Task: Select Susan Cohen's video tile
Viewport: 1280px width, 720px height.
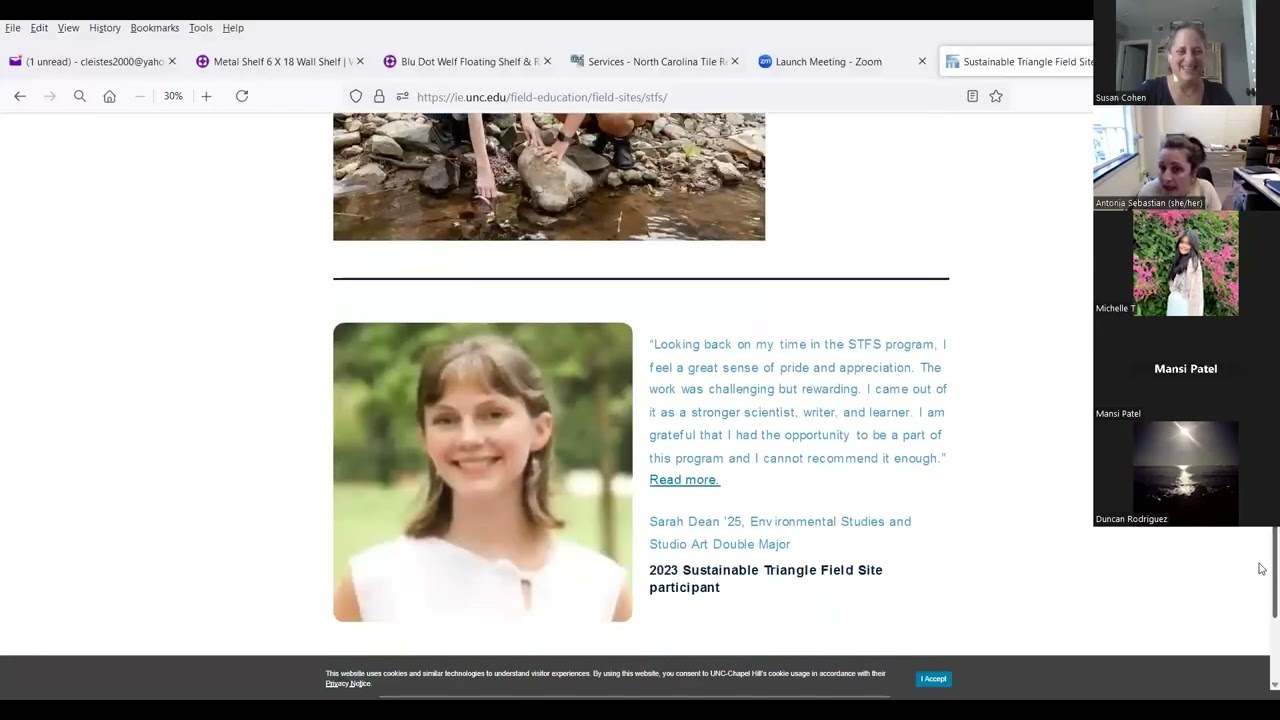Action: pyautogui.click(x=1186, y=52)
